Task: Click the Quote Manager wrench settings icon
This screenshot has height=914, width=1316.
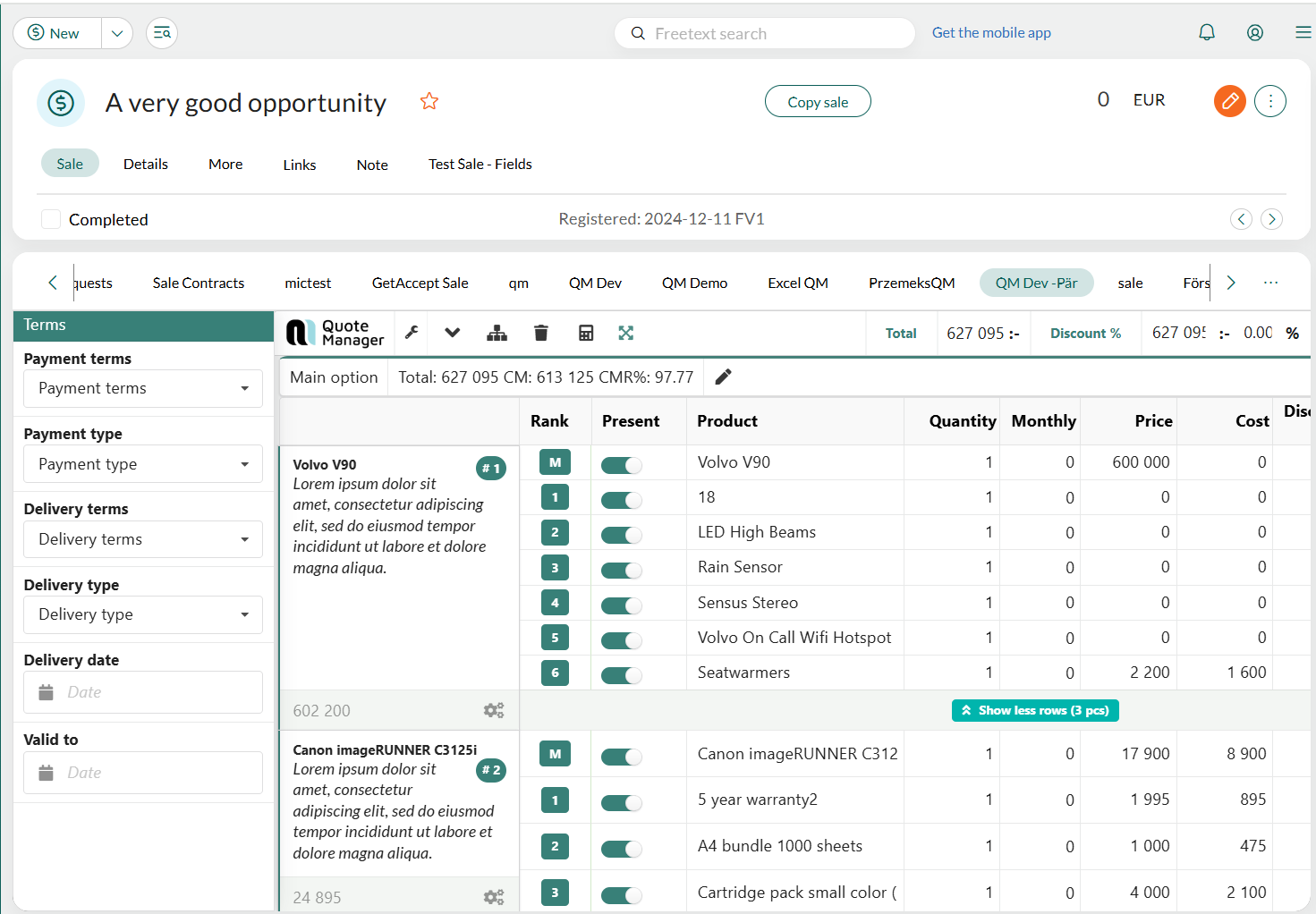Action: tap(412, 333)
